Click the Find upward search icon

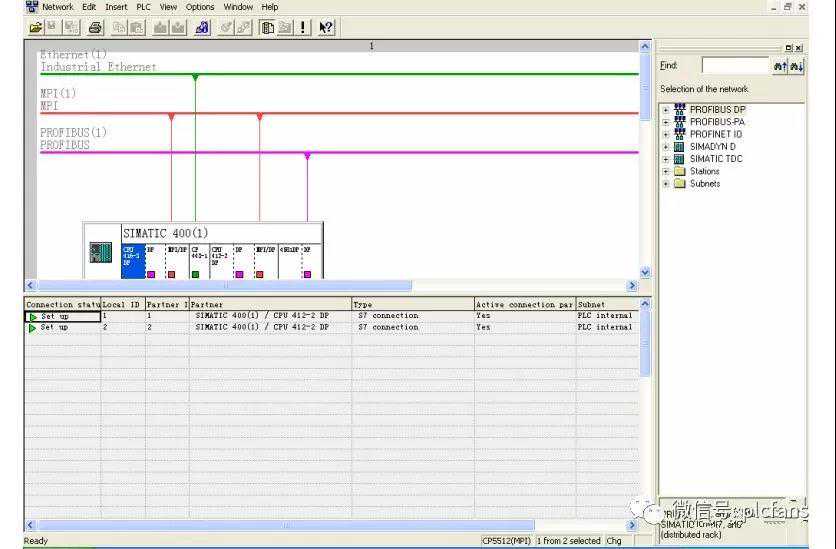780,66
